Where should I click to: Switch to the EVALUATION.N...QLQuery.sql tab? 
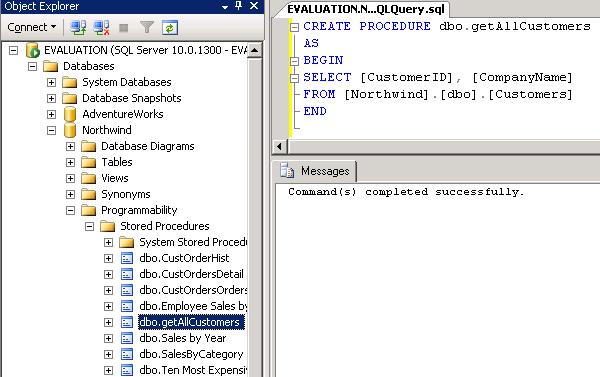pyautogui.click(x=366, y=9)
